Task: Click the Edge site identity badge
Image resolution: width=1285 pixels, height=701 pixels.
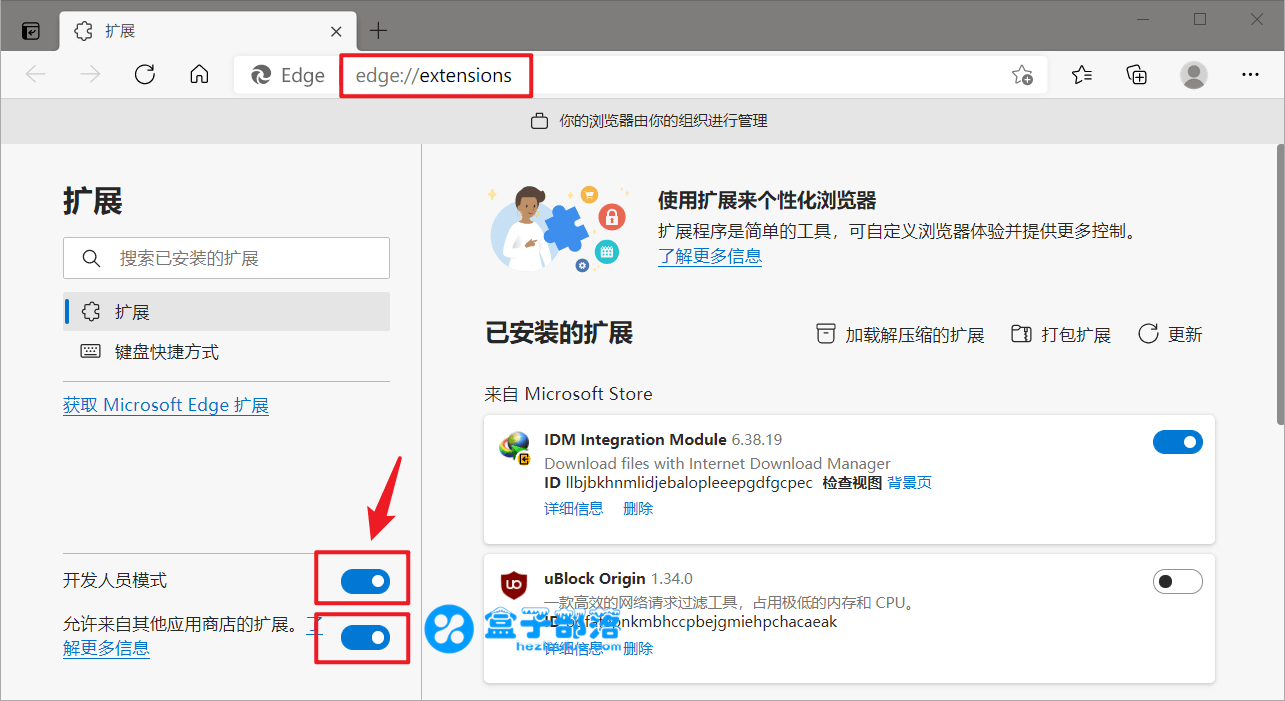Action: [288, 75]
